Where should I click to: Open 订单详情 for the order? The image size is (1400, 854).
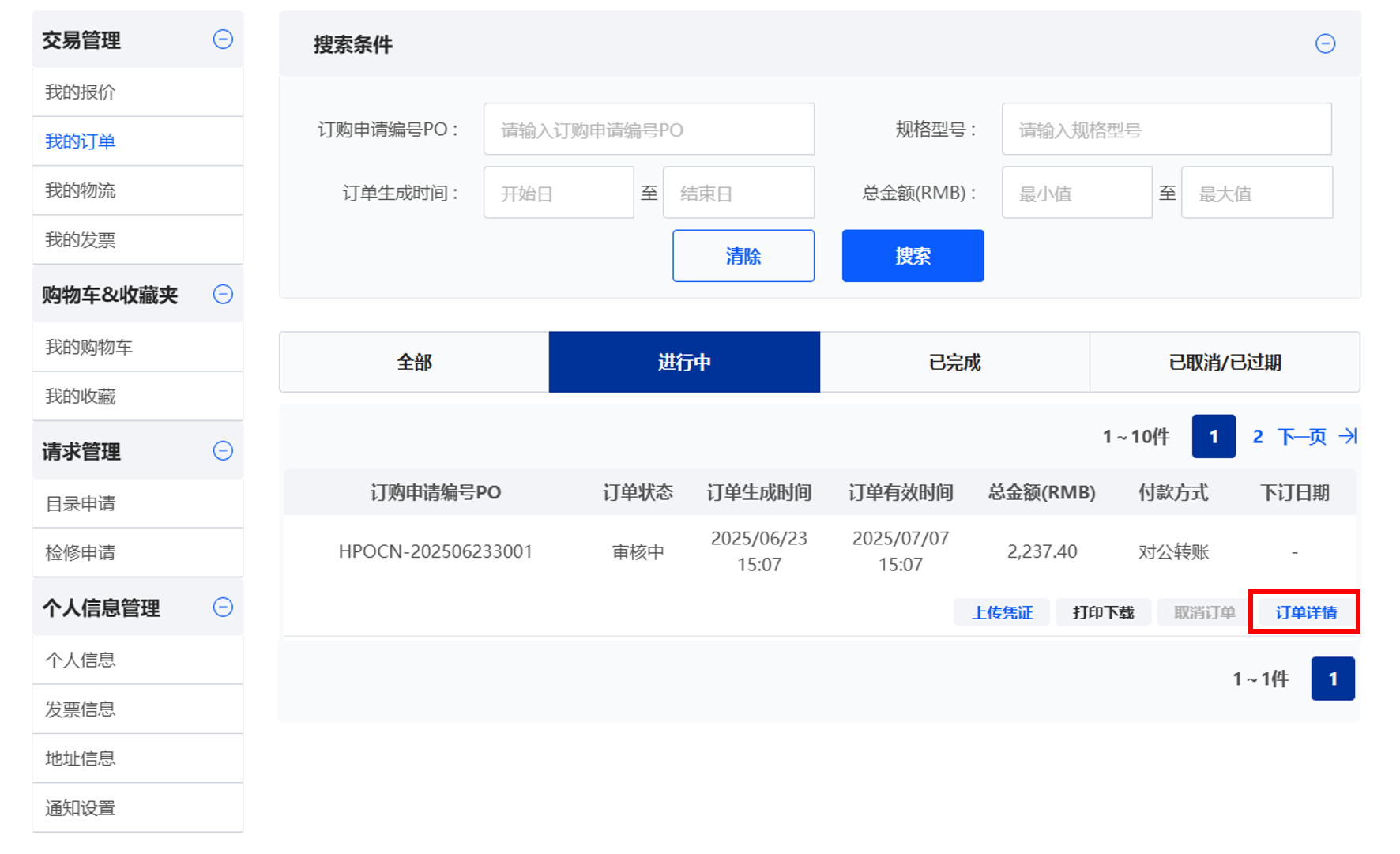point(1305,612)
